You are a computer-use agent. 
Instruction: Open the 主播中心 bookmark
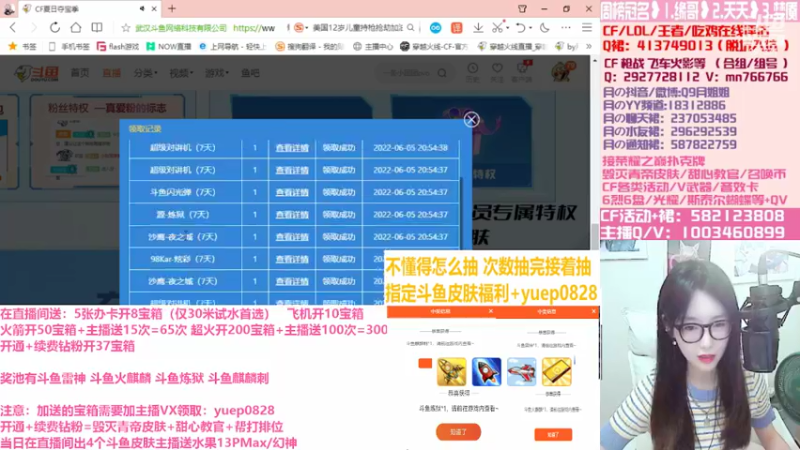click(373, 46)
